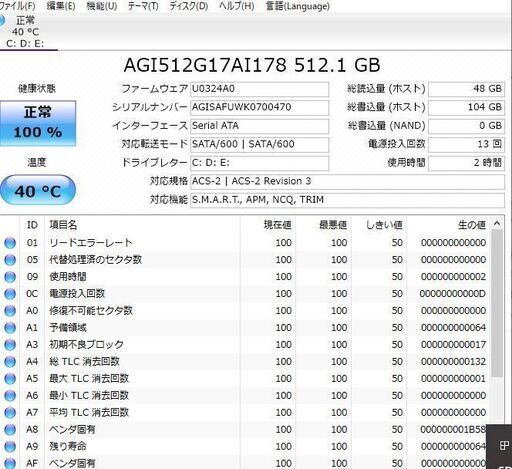The image size is (512, 469).
Task: Click the status icon for row 0C
Action: pos(10,294)
